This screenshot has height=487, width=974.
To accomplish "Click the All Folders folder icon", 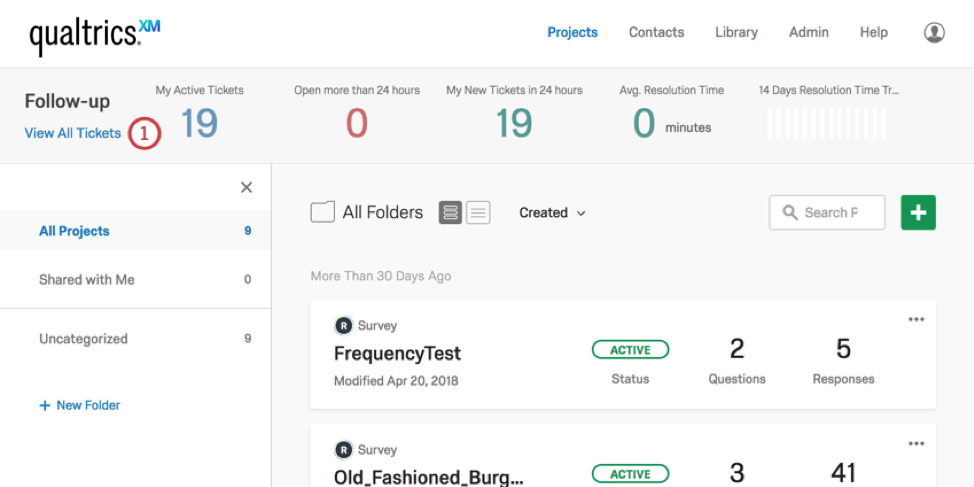I will tap(322, 212).
